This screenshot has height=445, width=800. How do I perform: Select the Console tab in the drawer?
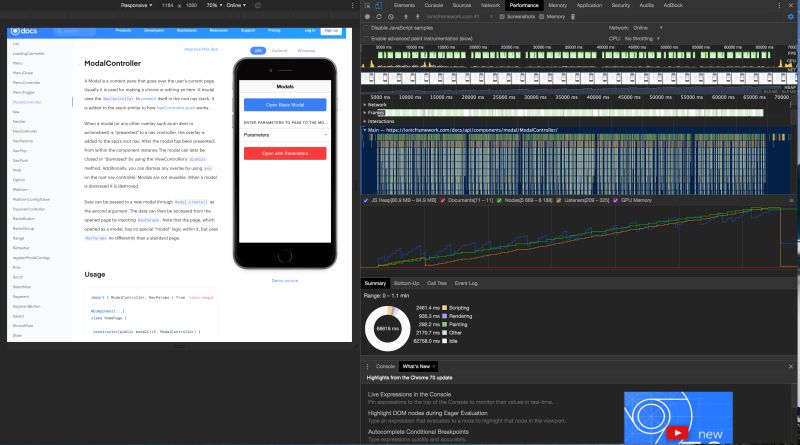click(385, 366)
